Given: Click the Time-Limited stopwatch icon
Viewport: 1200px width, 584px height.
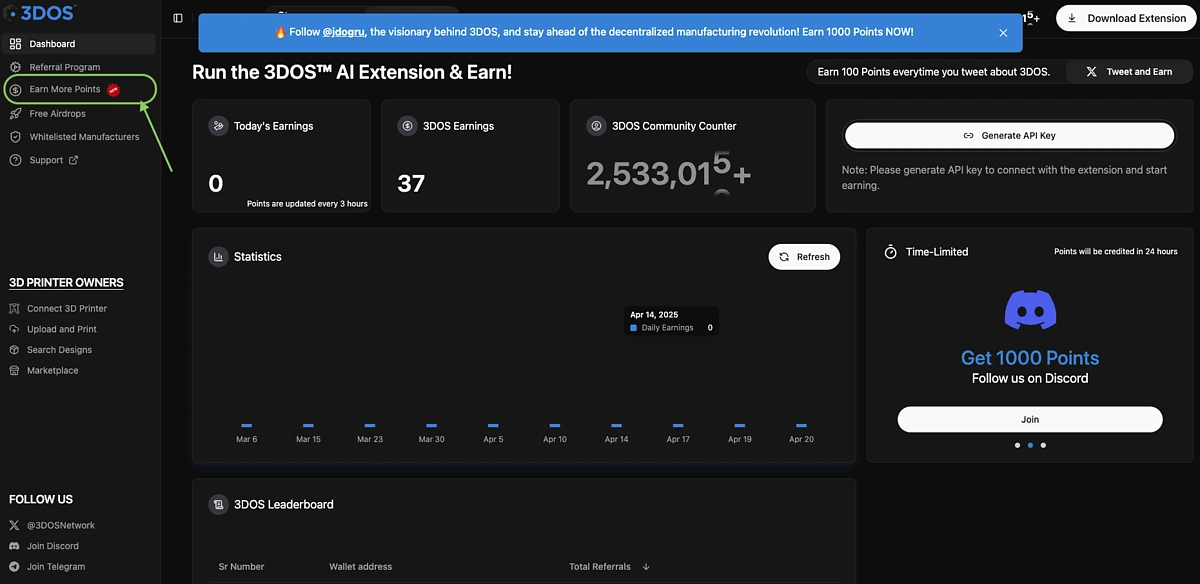Looking at the screenshot, I should pos(890,252).
